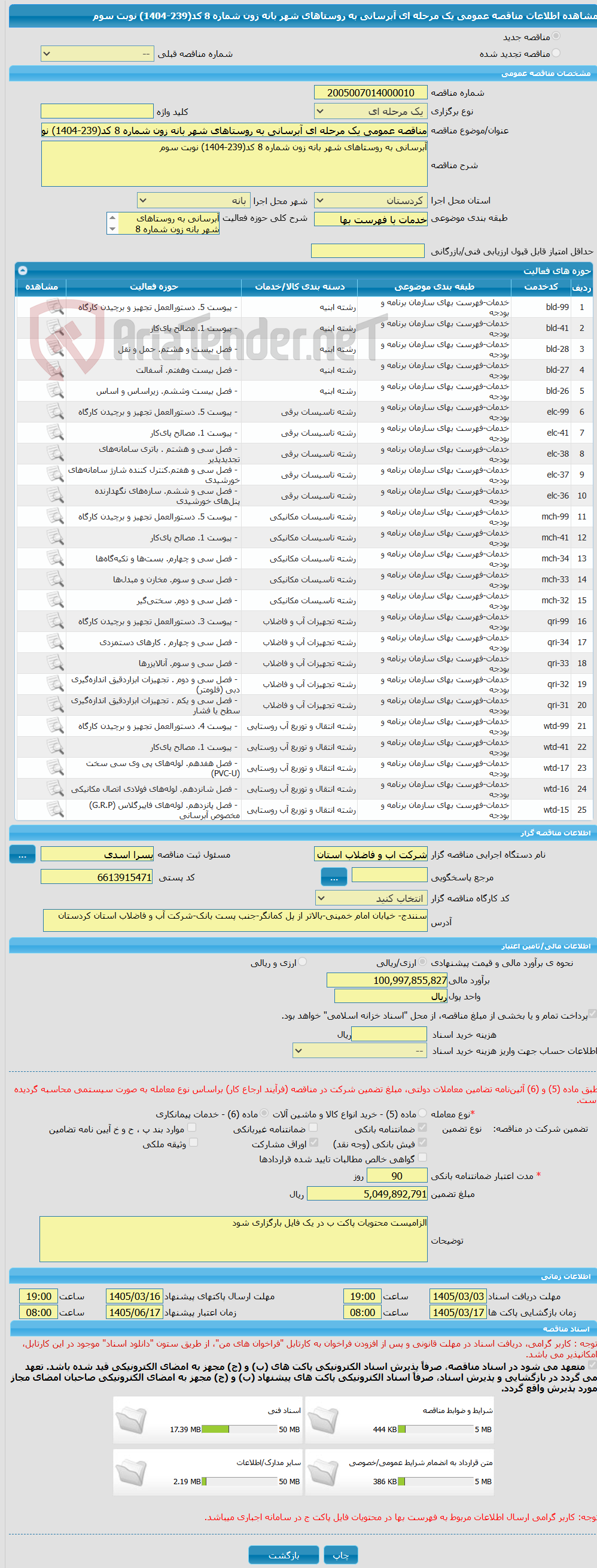Viewport: 597px width, 1568px height.
Task: Open view icon for row bld-99
Action: [56, 307]
